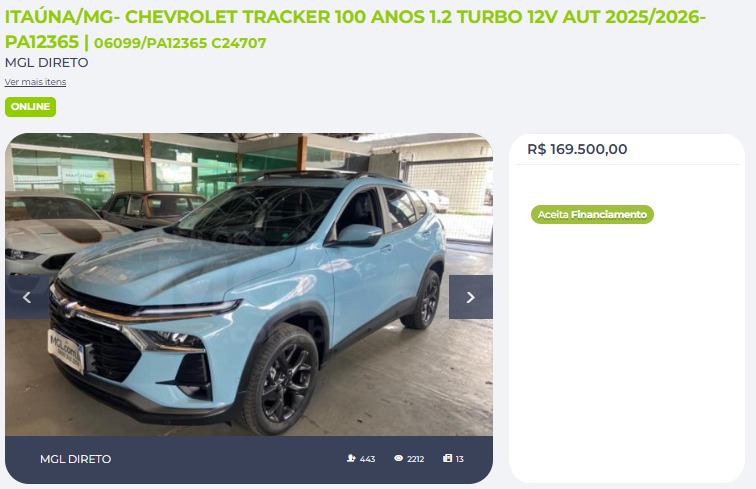
Task: Click the 'Aceita Financiamento' badge
Action: (x=592, y=215)
